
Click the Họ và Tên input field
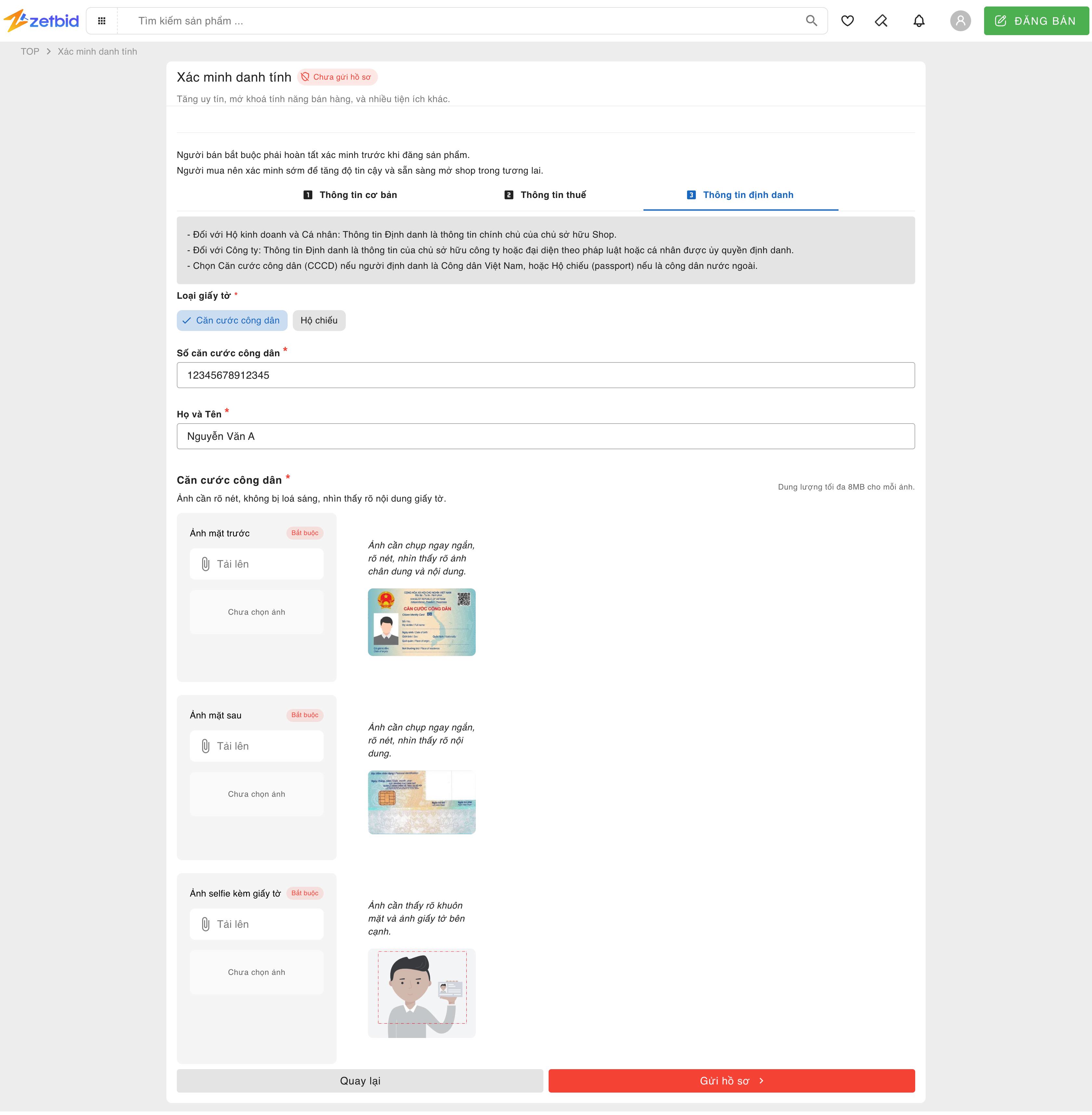click(x=545, y=437)
